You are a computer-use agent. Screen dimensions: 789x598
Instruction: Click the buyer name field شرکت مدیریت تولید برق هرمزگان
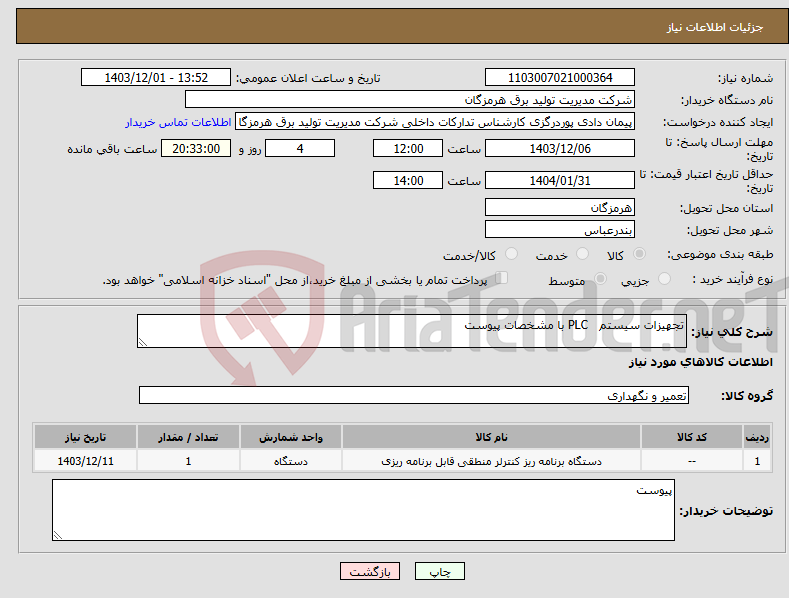[x=410, y=100]
